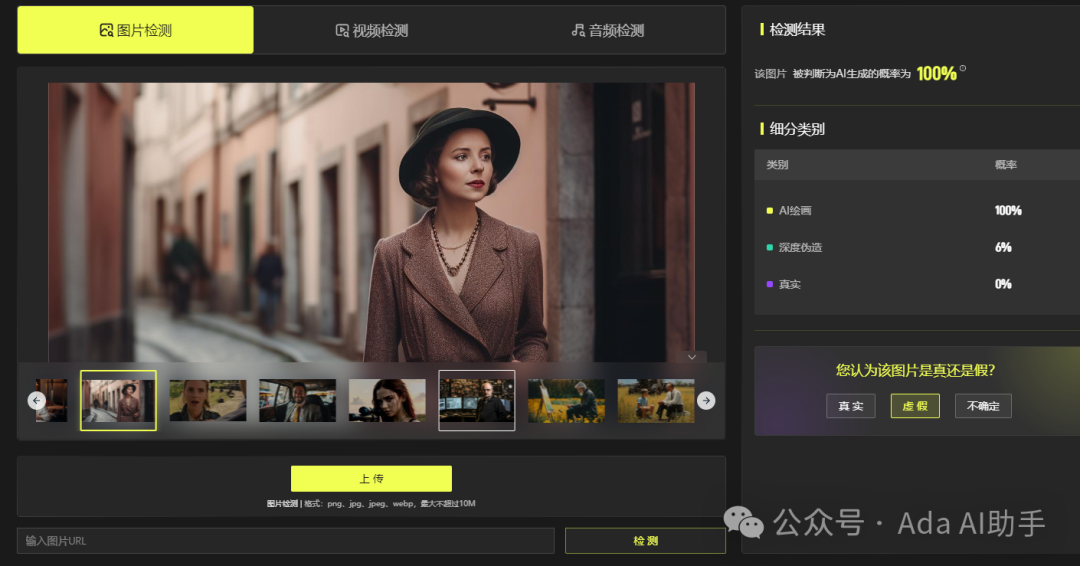The width and height of the screenshot is (1080, 566).
Task: Select thumbnail of man smiling in car
Action: click(x=297, y=400)
